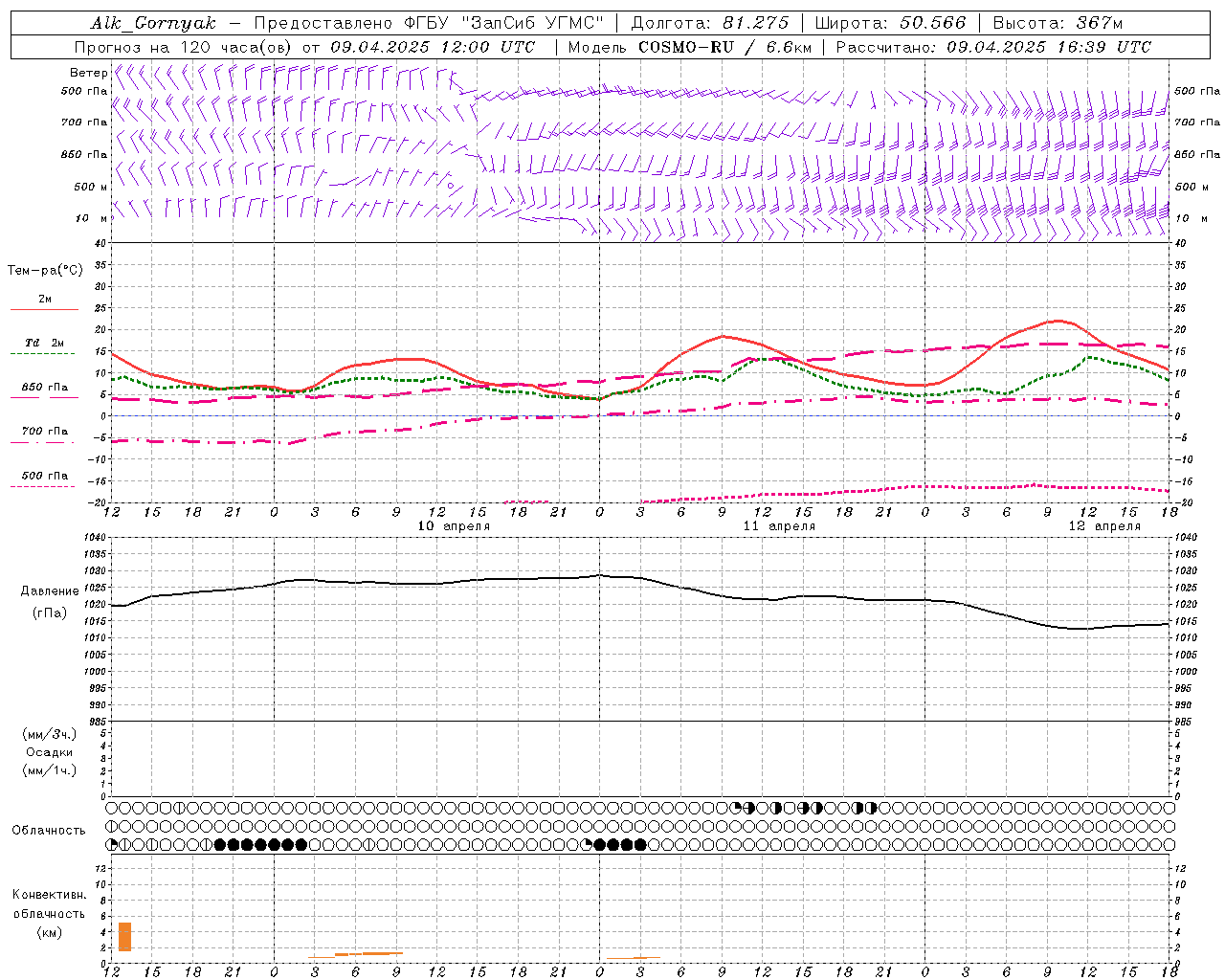
Task: Click the '12 апреля' date label
Action: pyautogui.click(x=1104, y=526)
